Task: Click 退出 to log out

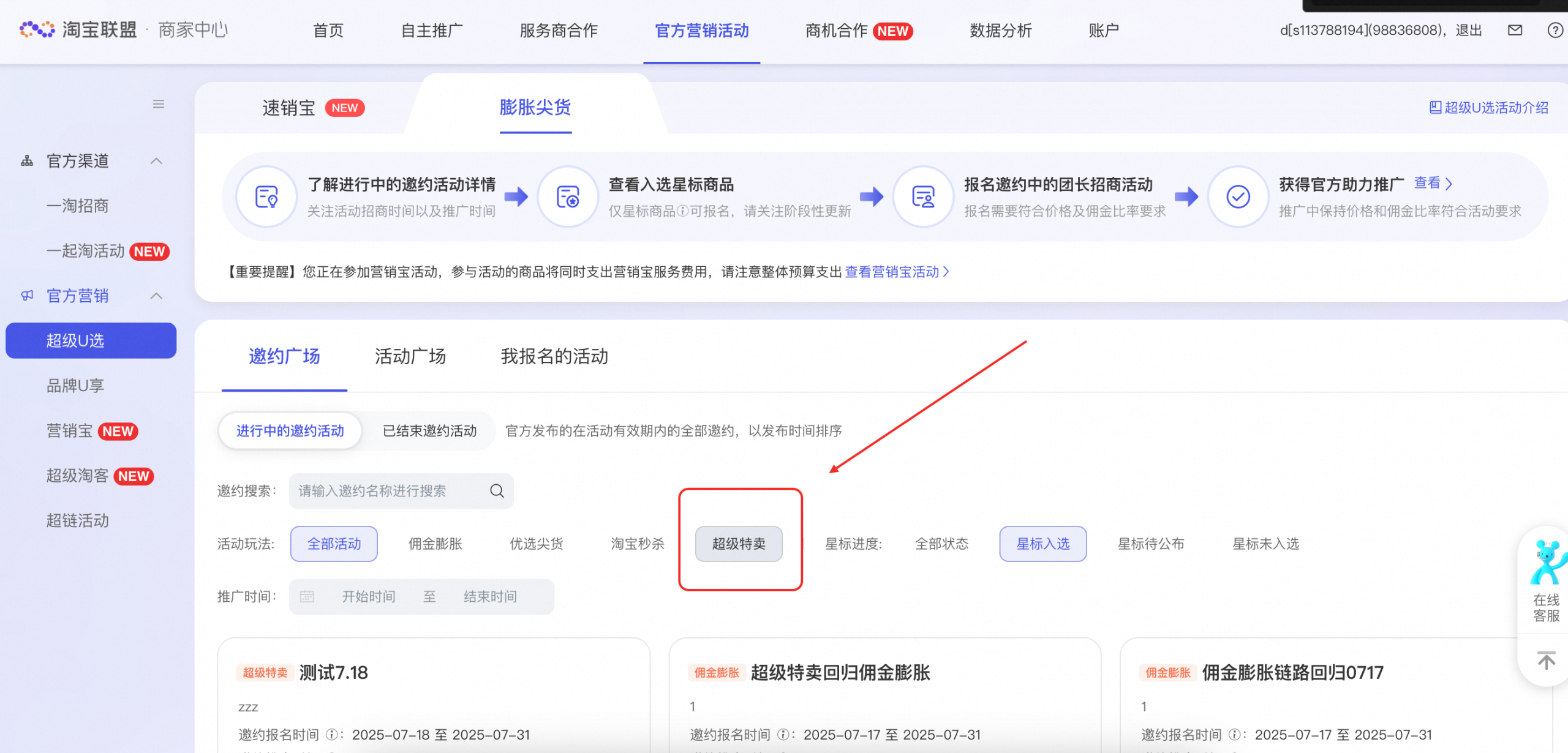Action: pyautogui.click(x=1468, y=30)
